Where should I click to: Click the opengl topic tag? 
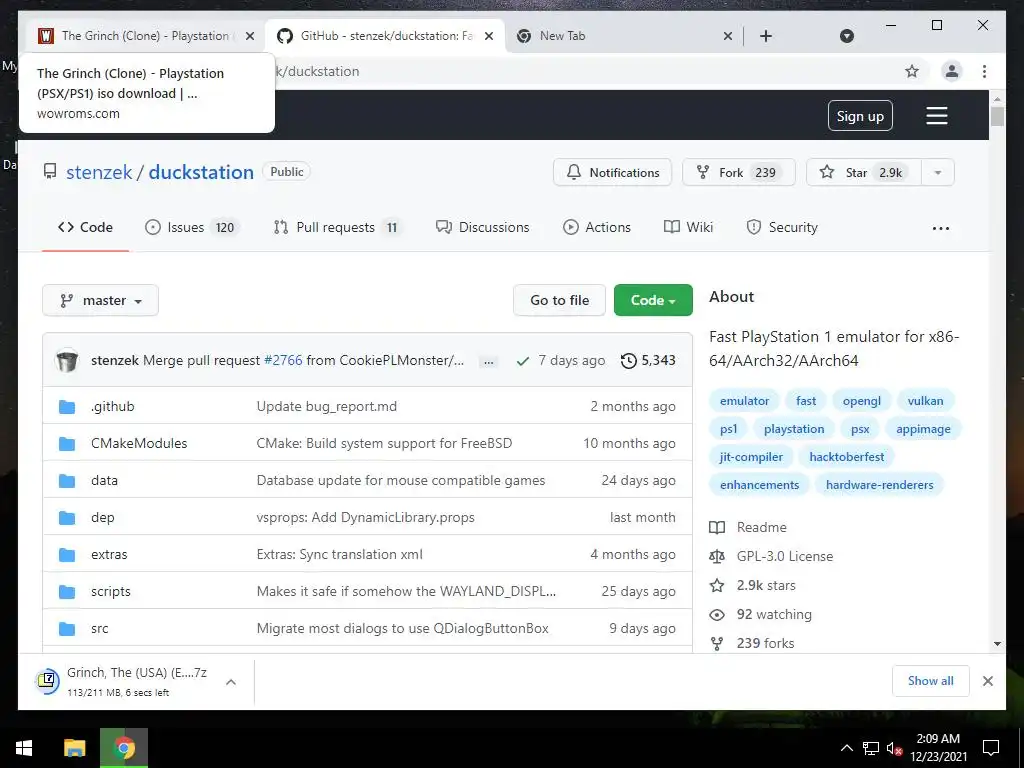point(861,401)
